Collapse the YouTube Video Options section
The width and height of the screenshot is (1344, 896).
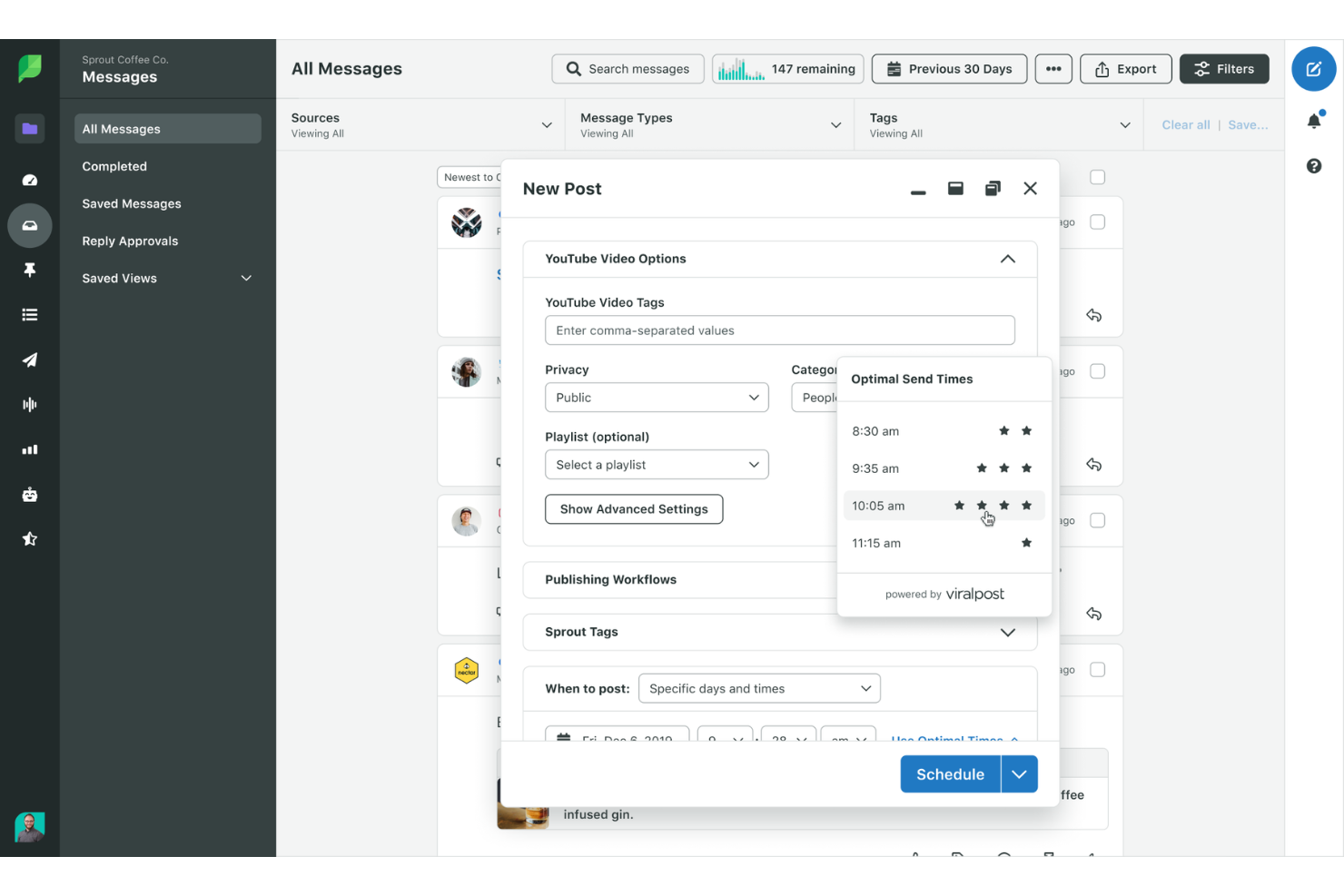(1007, 259)
